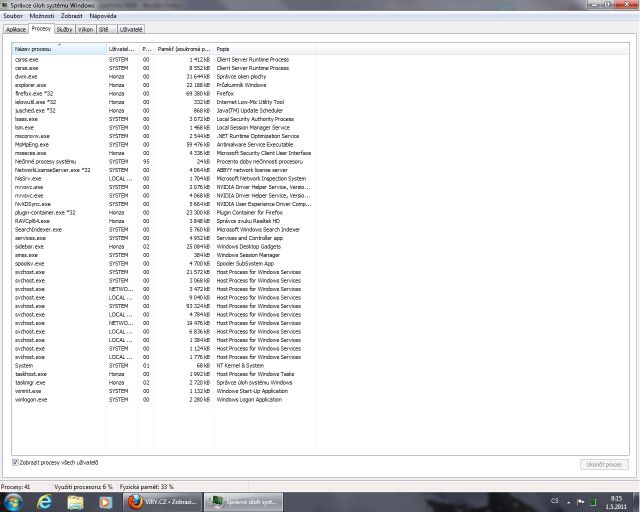Select the msseces.exe process row
This screenshot has height=514, width=640.
(x=163, y=153)
